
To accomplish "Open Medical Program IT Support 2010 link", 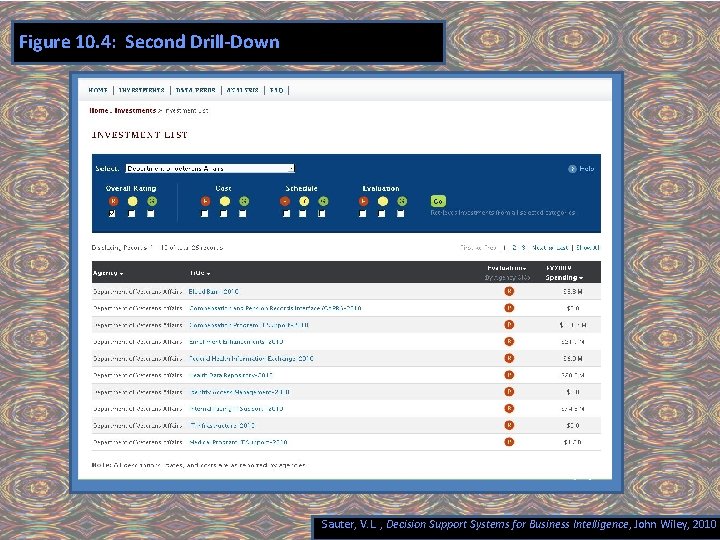I will point(238,442).
